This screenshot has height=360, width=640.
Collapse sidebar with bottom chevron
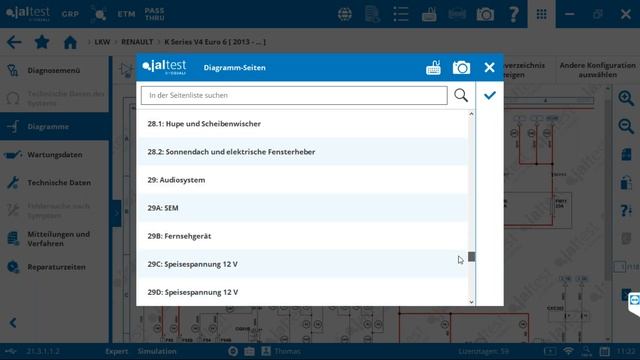click(x=13, y=323)
